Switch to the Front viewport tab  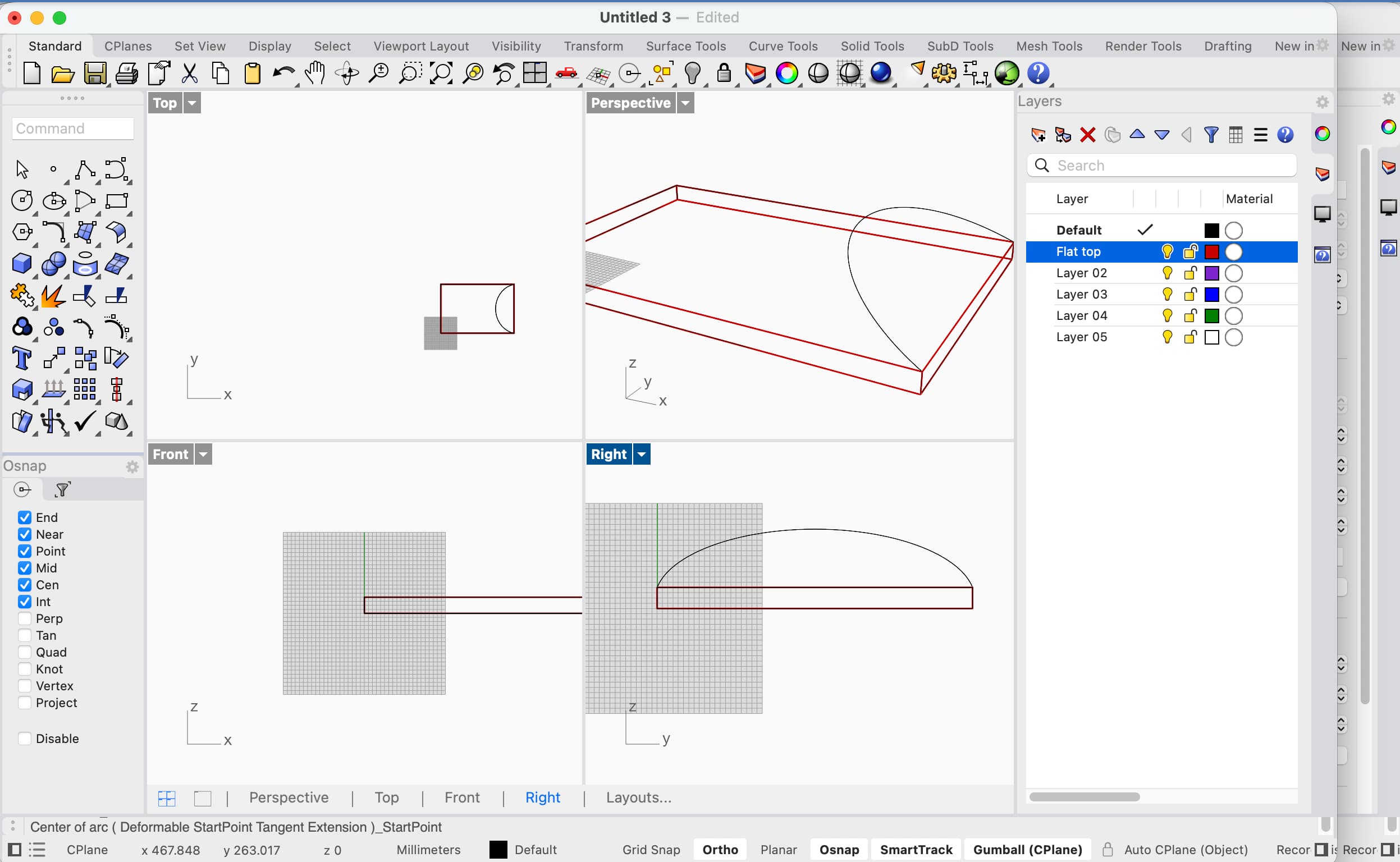[462, 797]
